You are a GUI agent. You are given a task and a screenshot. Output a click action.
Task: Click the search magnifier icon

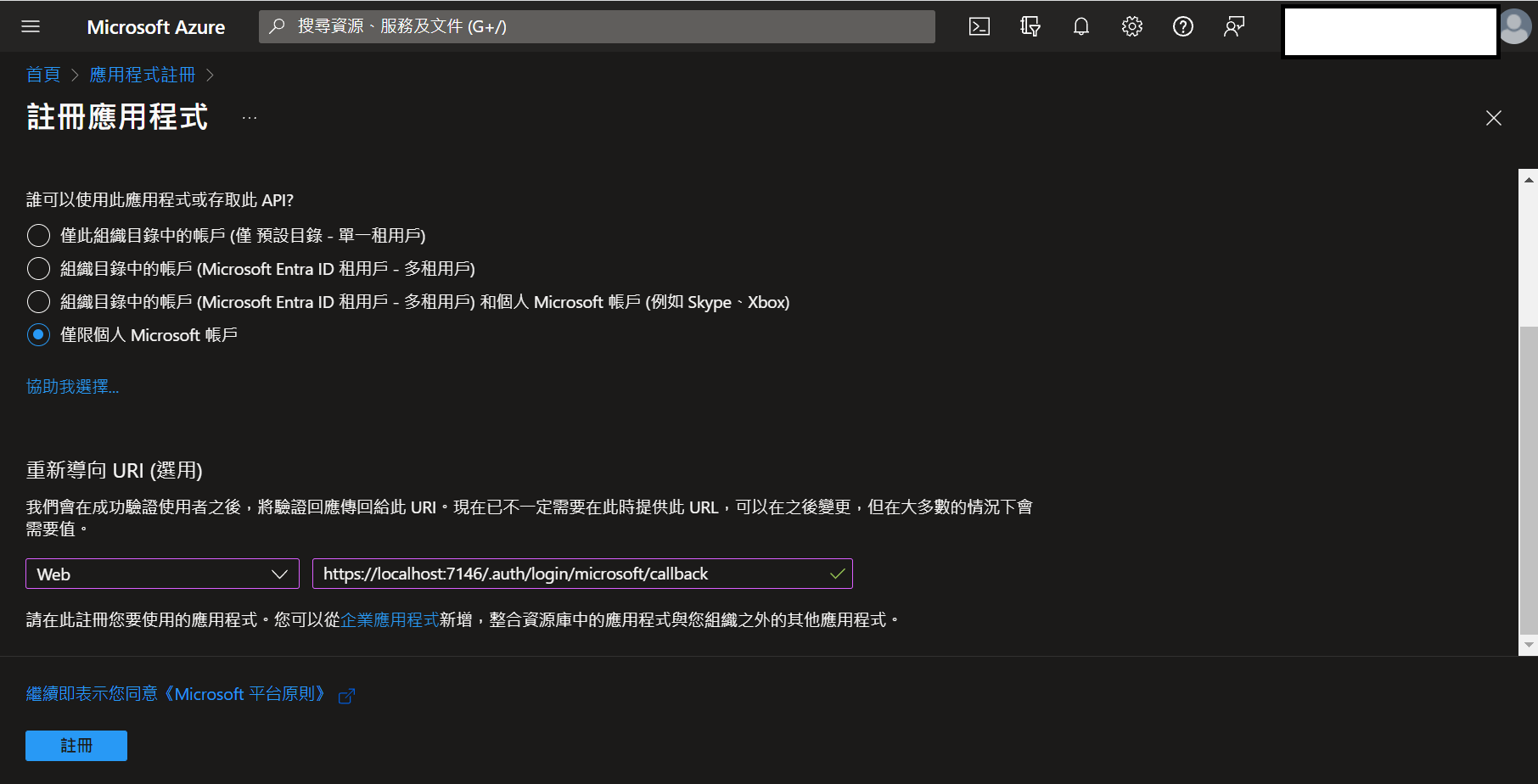click(x=277, y=26)
